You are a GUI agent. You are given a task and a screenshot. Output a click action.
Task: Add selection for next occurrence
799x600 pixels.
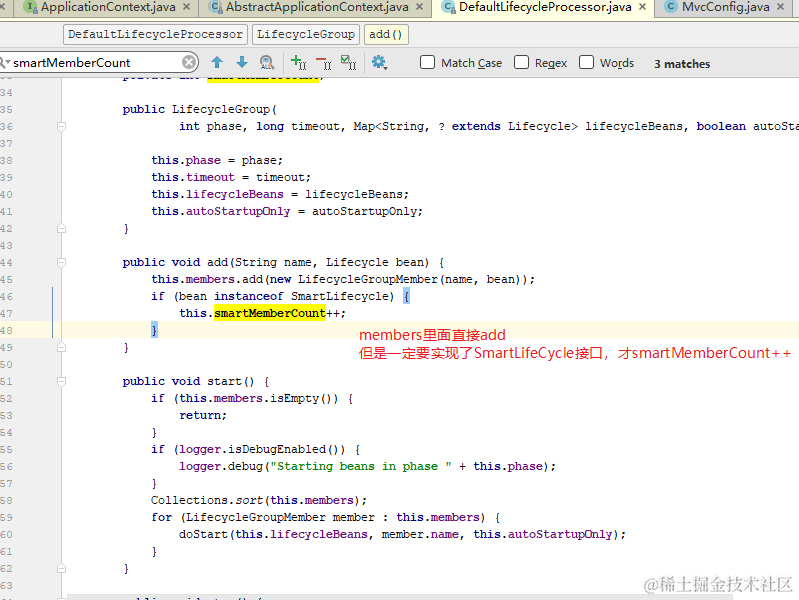pyautogui.click(x=298, y=63)
